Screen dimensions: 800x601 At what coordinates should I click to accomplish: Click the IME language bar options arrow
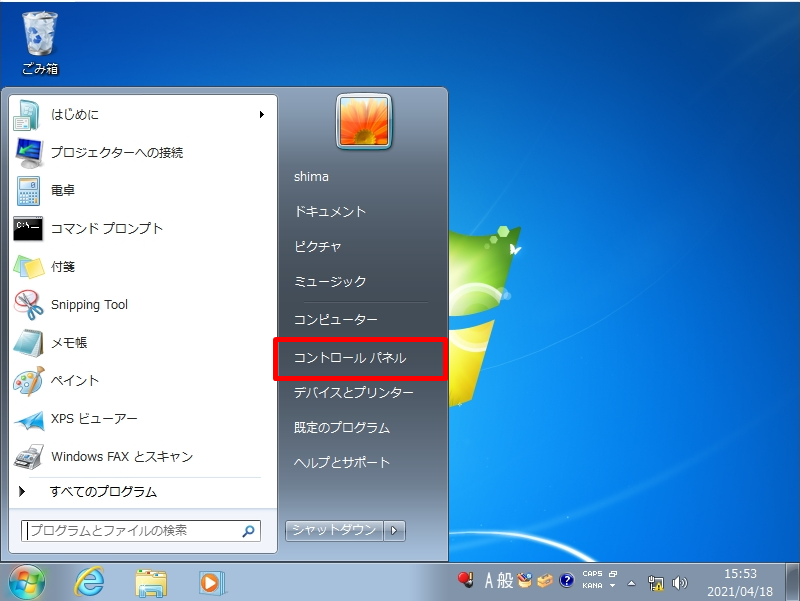click(613, 586)
